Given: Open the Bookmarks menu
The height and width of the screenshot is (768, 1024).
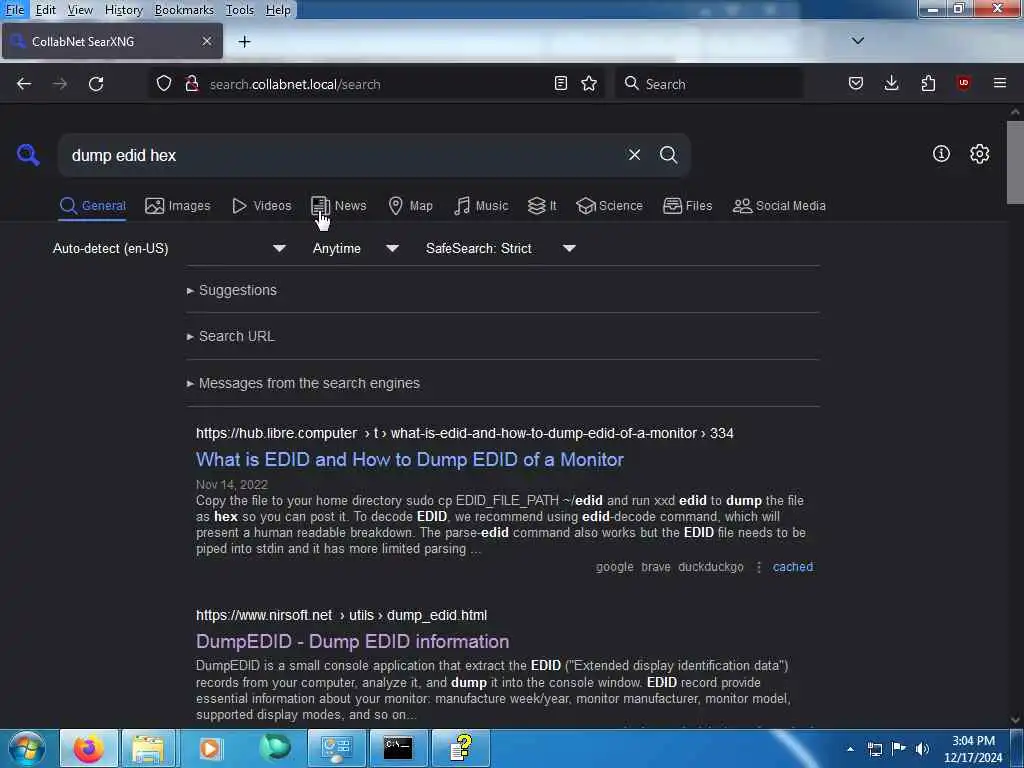Looking at the screenshot, I should click(184, 10).
